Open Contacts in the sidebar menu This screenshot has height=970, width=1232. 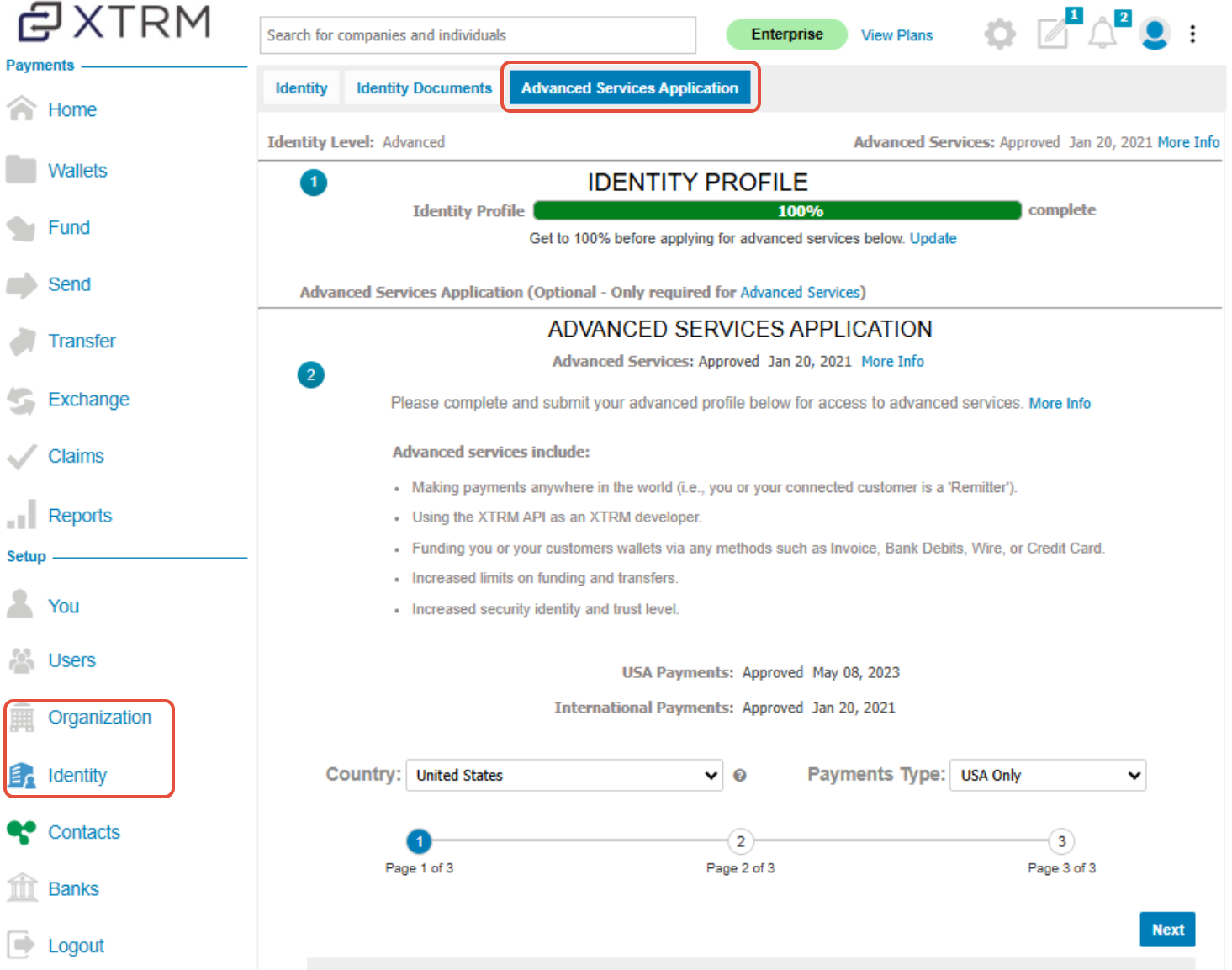coord(84,832)
